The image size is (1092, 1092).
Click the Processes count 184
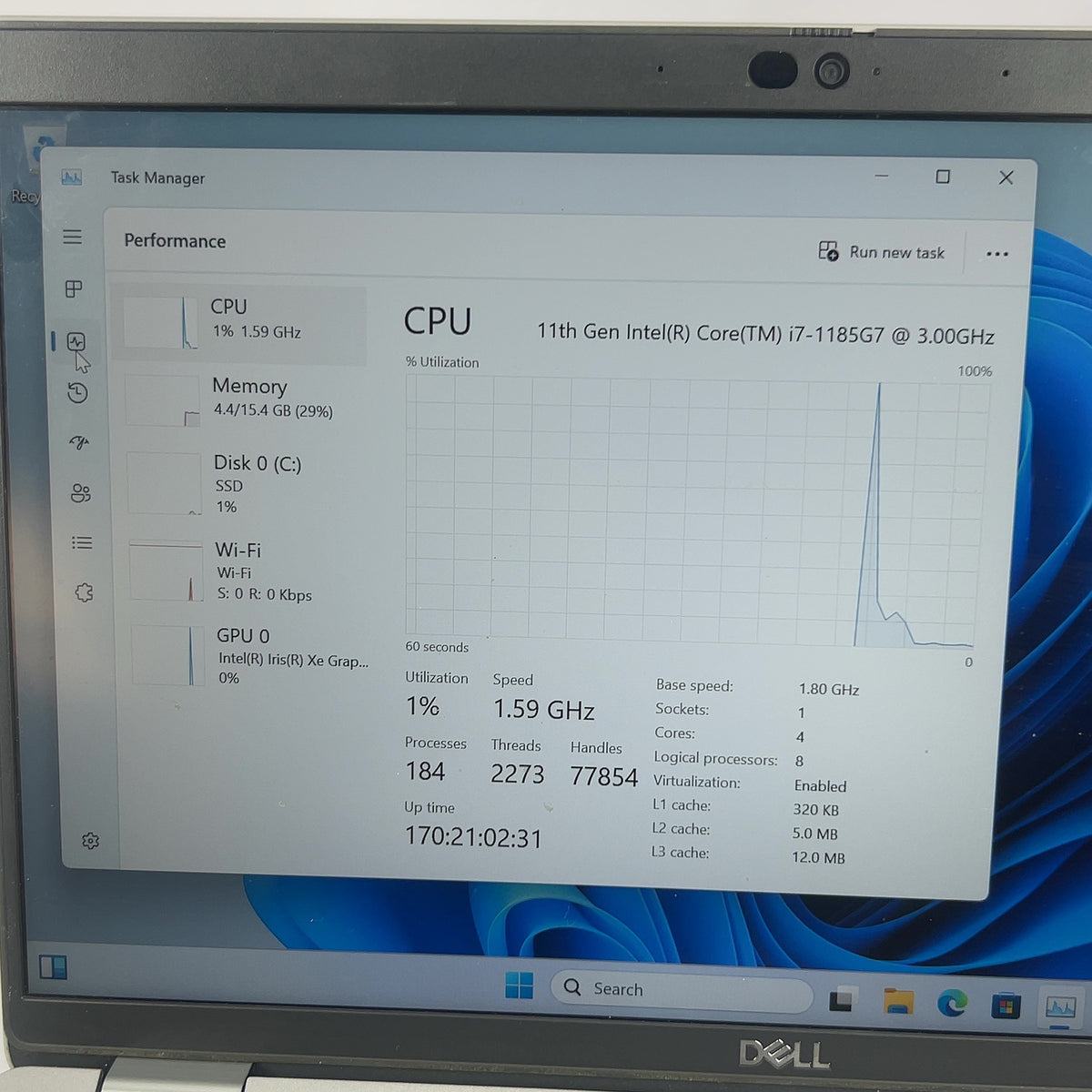pyautogui.click(x=425, y=771)
